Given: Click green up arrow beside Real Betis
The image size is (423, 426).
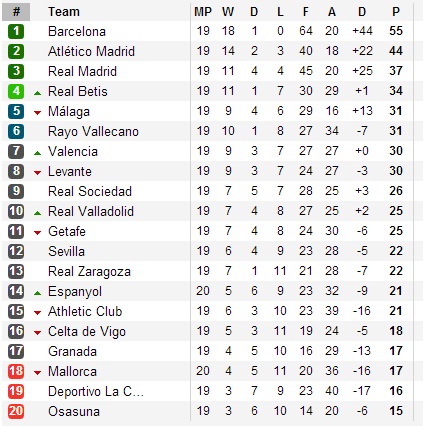Looking at the screenshot, I should tap(38, 93).
